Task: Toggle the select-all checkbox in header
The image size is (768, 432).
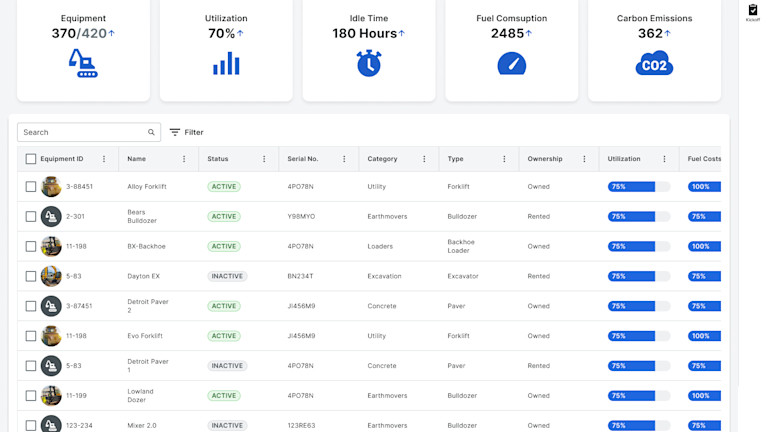Action: tap(30, 159)
